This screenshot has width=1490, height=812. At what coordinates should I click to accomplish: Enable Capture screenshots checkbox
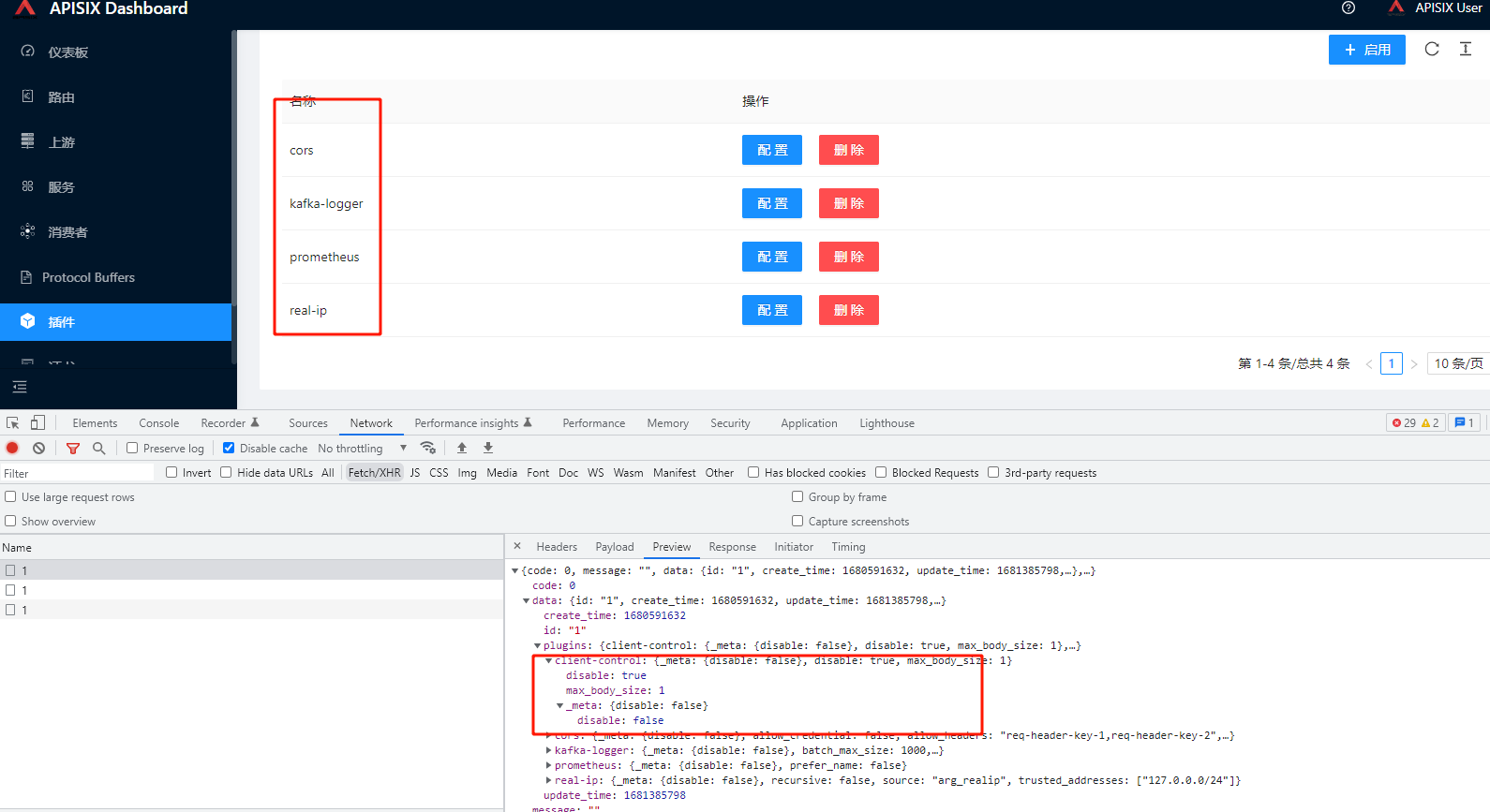tap(797, 521)
